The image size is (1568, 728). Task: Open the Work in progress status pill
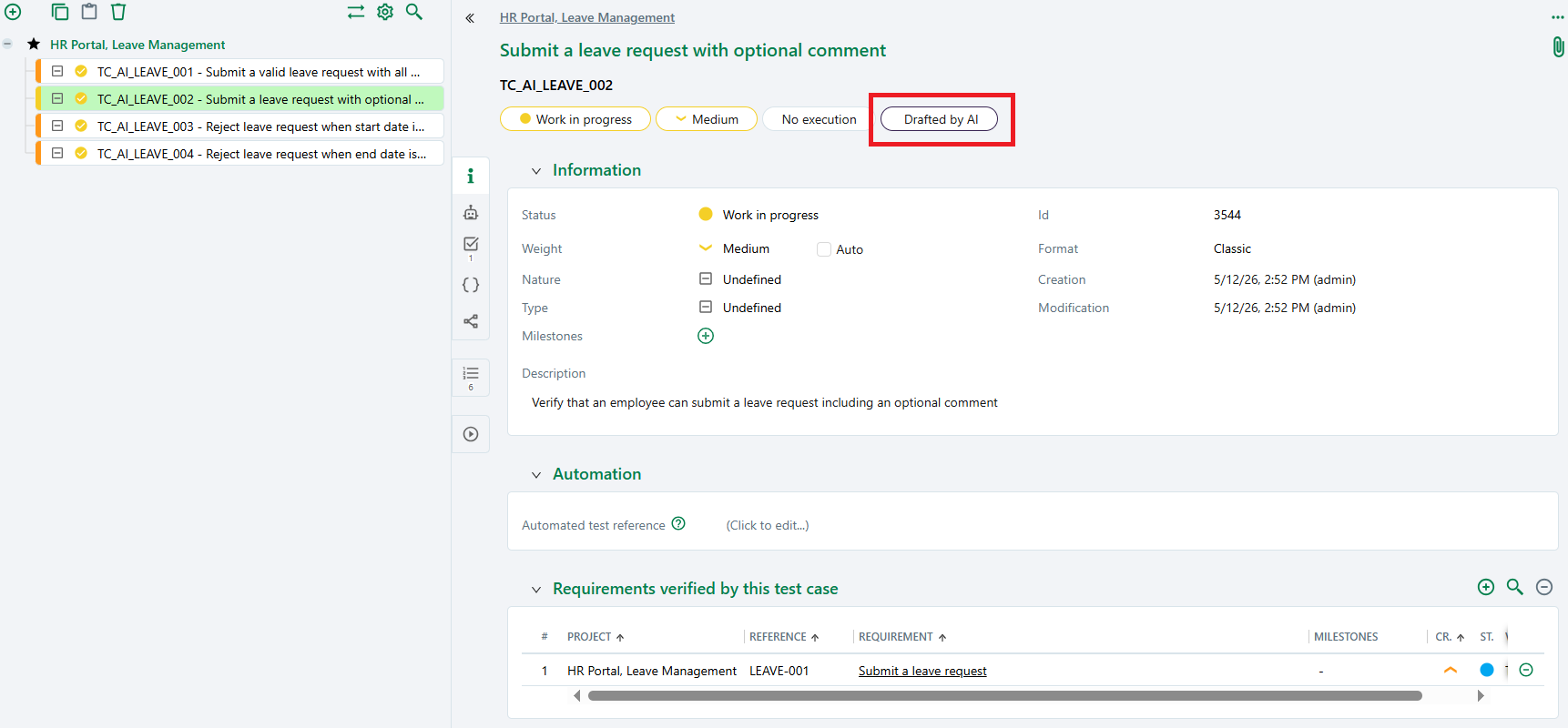pyautogui.click(x=575, y=119)
